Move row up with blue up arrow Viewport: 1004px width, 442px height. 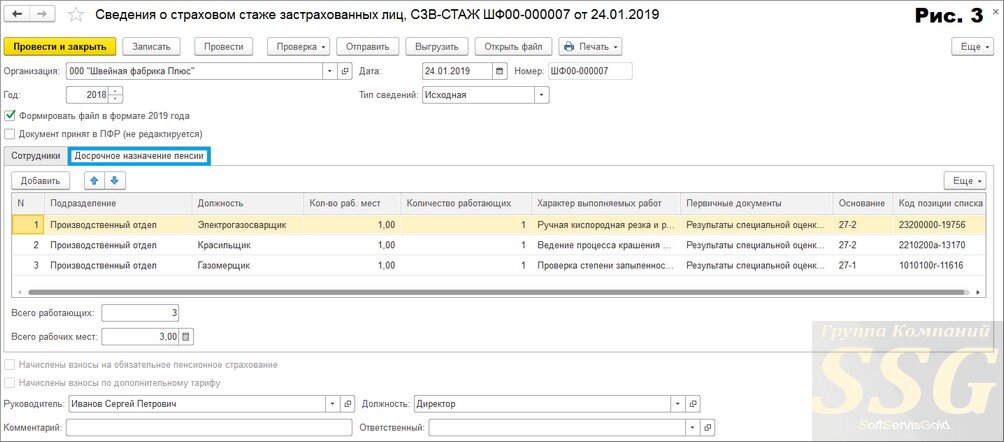click(x=95, y=181)
